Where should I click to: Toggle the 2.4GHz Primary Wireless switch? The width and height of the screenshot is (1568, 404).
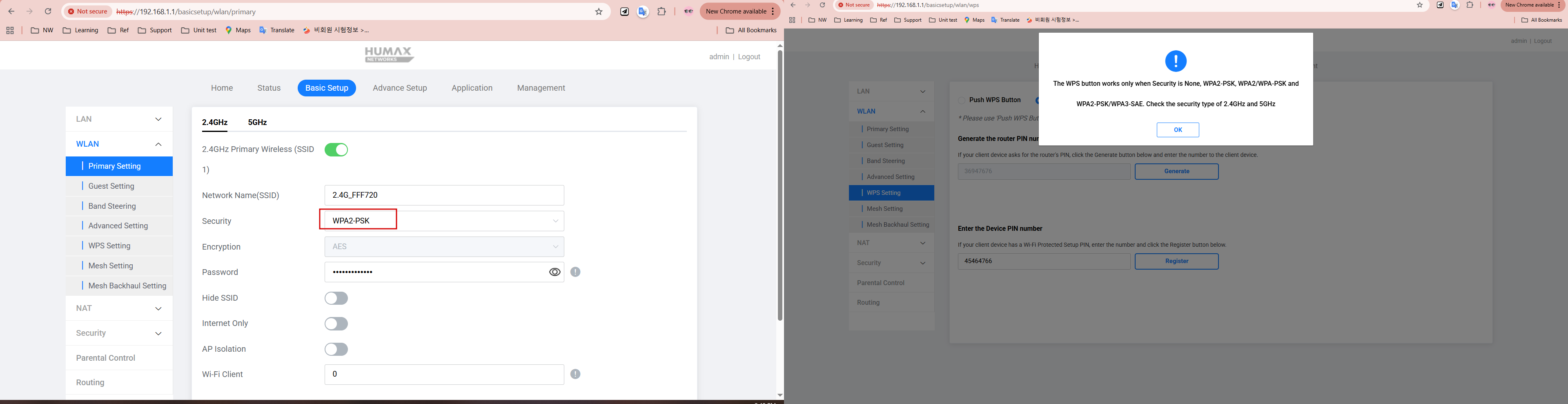coord(336,150)
